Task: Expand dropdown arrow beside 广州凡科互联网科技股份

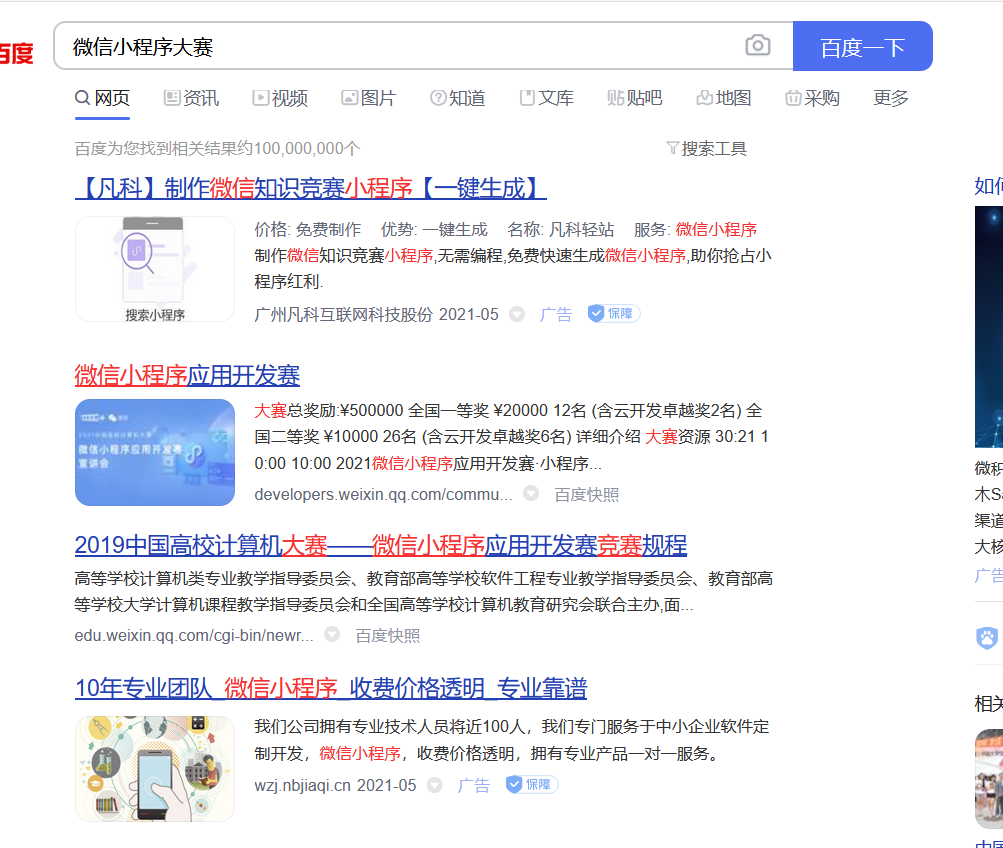Action: coord(517,314)
